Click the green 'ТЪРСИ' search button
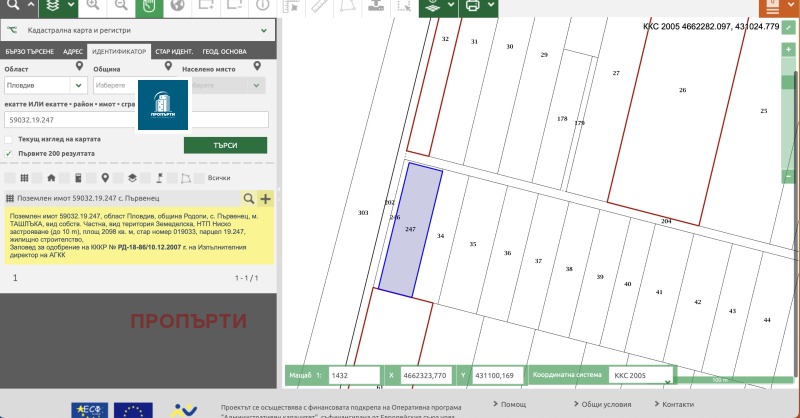The image size is (800, 418). coord(225,145)
